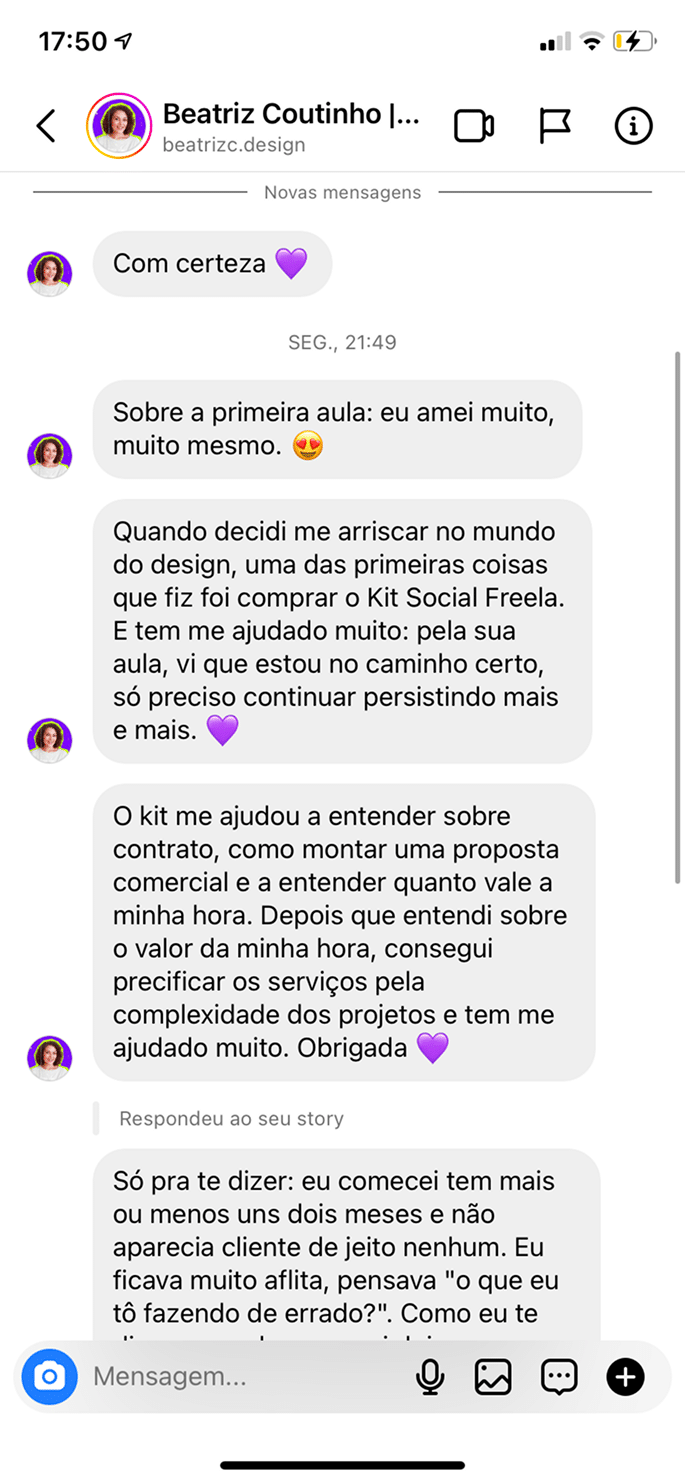This screenshot has width=686, height=1483.
Task: Open Beatriz Coutinho profile name in header
Action: click(x=290, y=113)
